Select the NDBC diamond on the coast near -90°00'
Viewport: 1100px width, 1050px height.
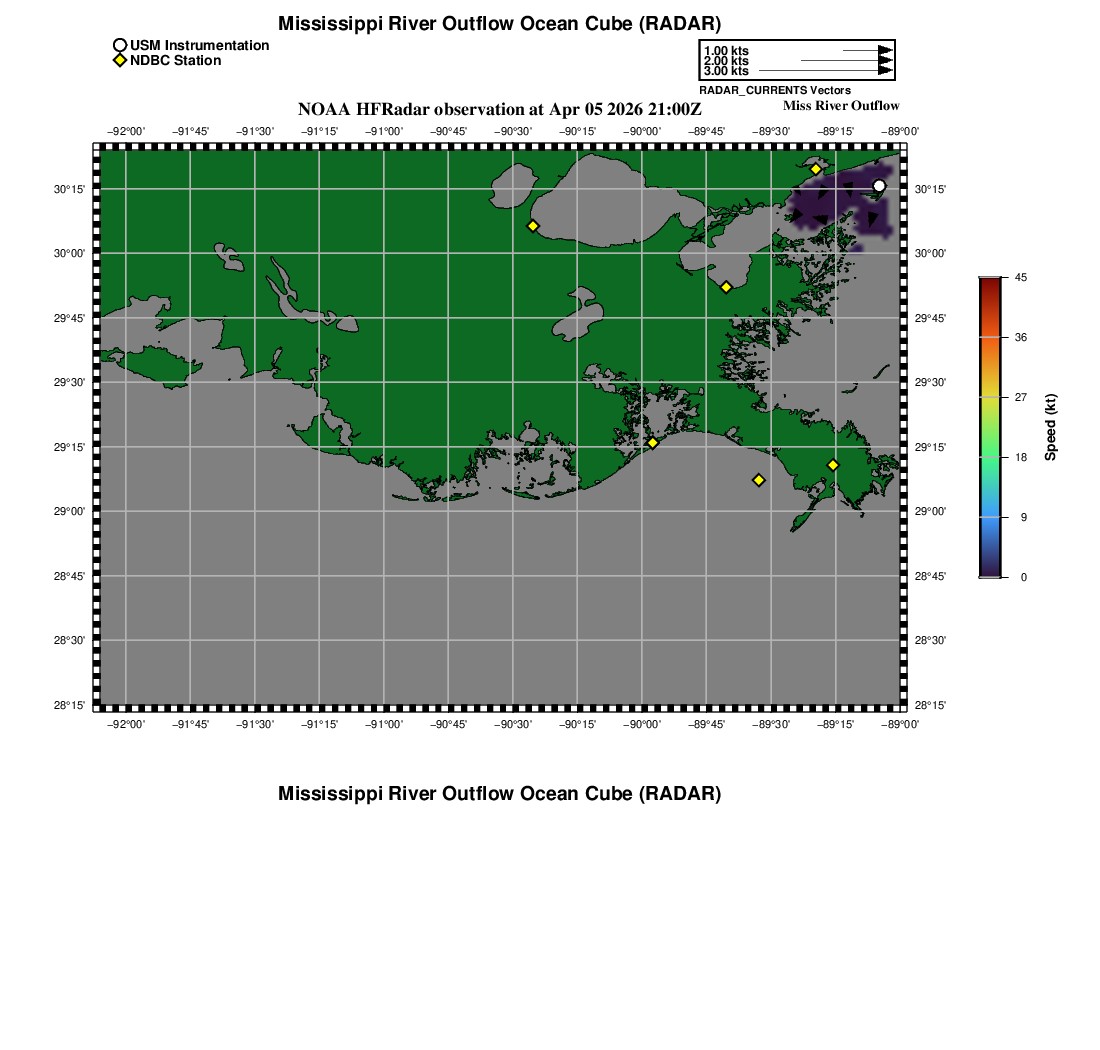[x=652, y=442]
